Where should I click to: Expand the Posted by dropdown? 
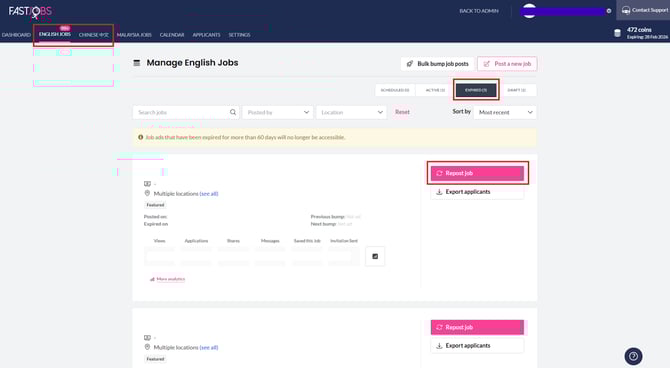click(278, 112)
